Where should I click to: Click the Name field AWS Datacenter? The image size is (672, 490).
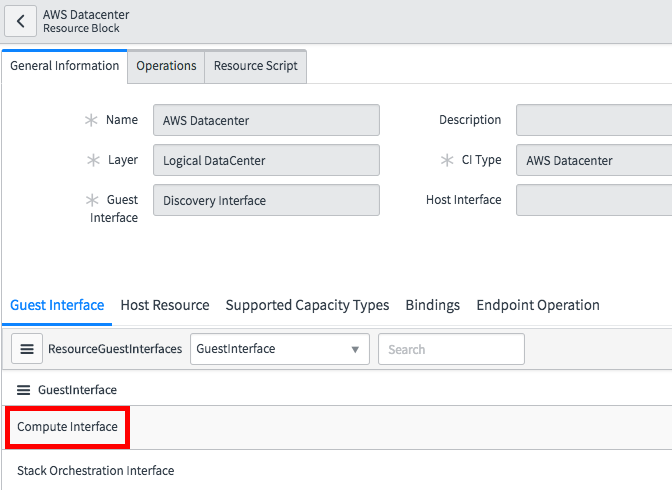click(266, 120)
